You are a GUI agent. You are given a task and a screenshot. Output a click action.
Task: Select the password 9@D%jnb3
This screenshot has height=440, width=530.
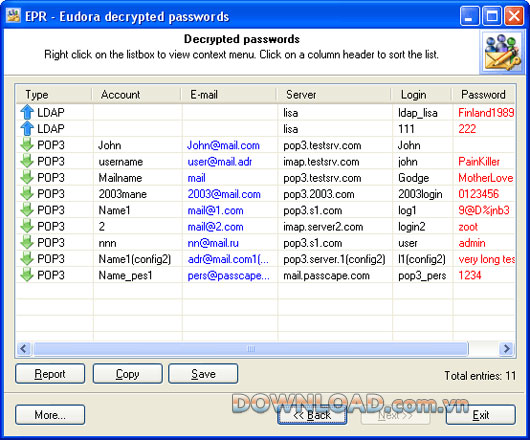coord(484,210)
